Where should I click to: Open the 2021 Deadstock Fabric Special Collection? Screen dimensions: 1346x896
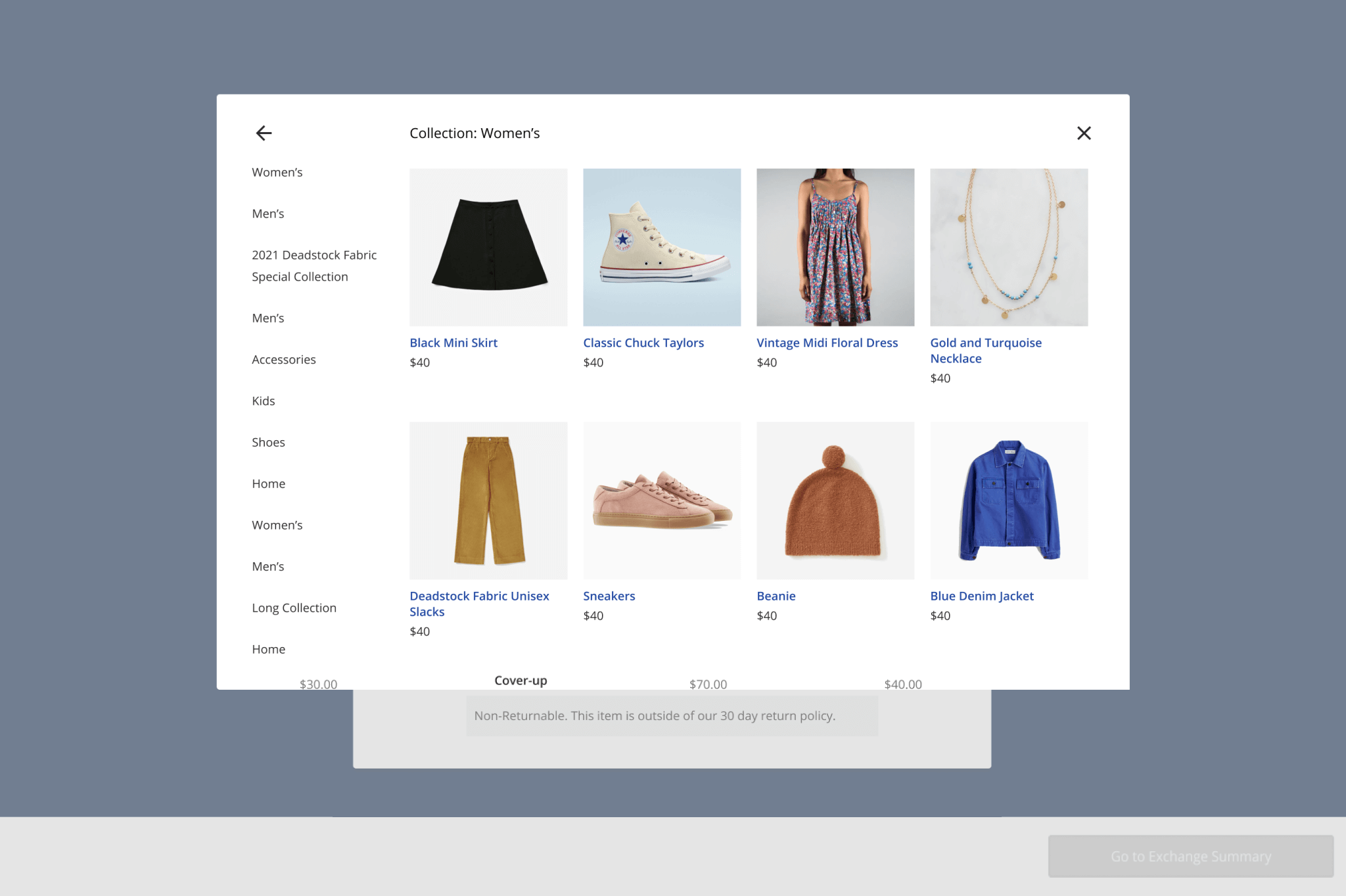point(314,265)
